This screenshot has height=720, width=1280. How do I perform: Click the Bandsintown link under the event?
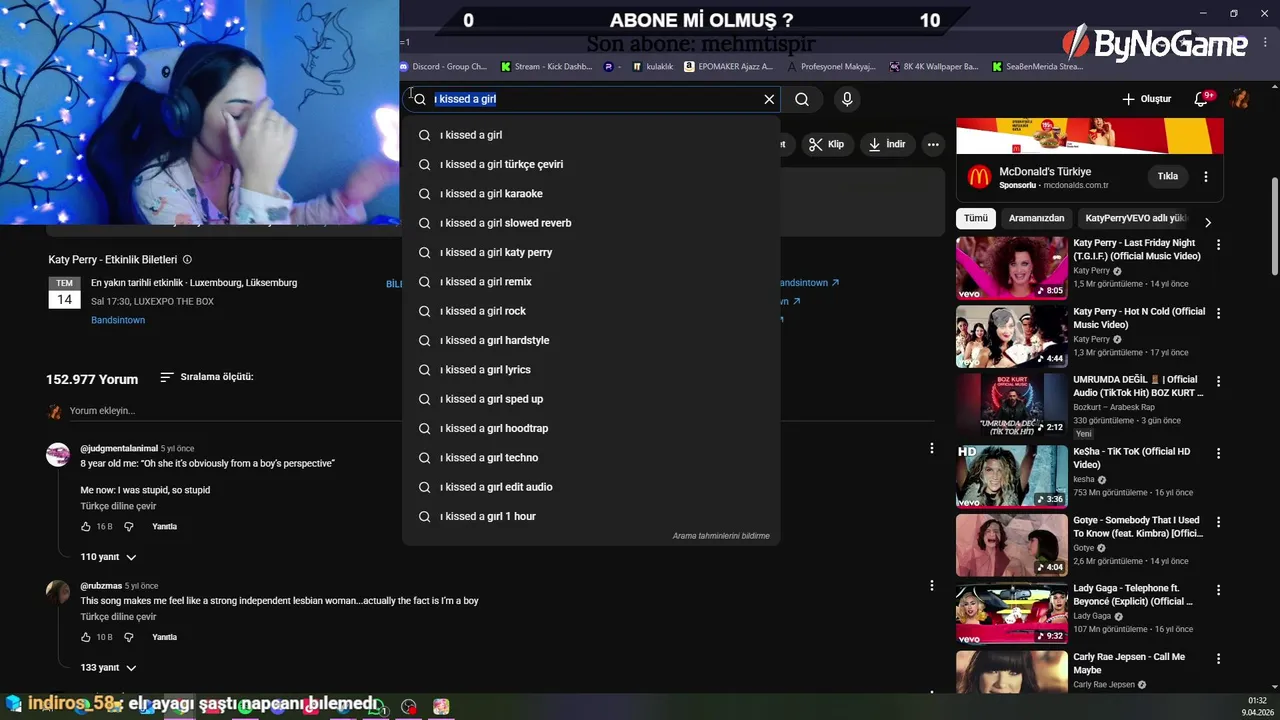pos(118,320)
